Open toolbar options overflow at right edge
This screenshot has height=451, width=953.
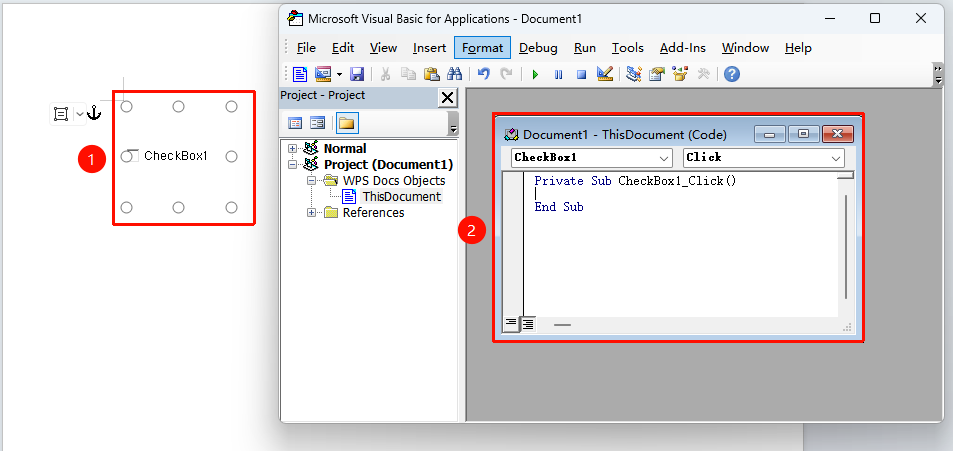click(x=938, y=74)
